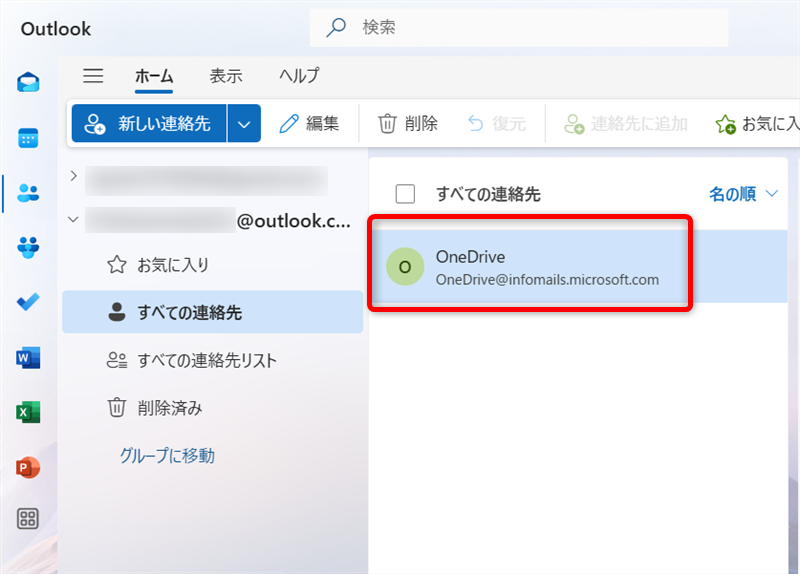This screenshot has width=800, height=574.
Task: Collapse the @outlook.com account tree
Action: [x=72, y=220]
